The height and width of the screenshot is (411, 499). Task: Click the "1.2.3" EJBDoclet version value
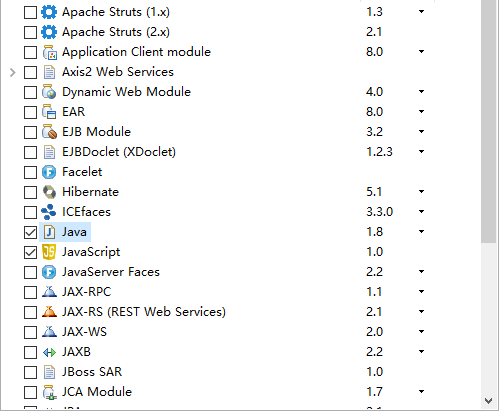click(379, 152)
